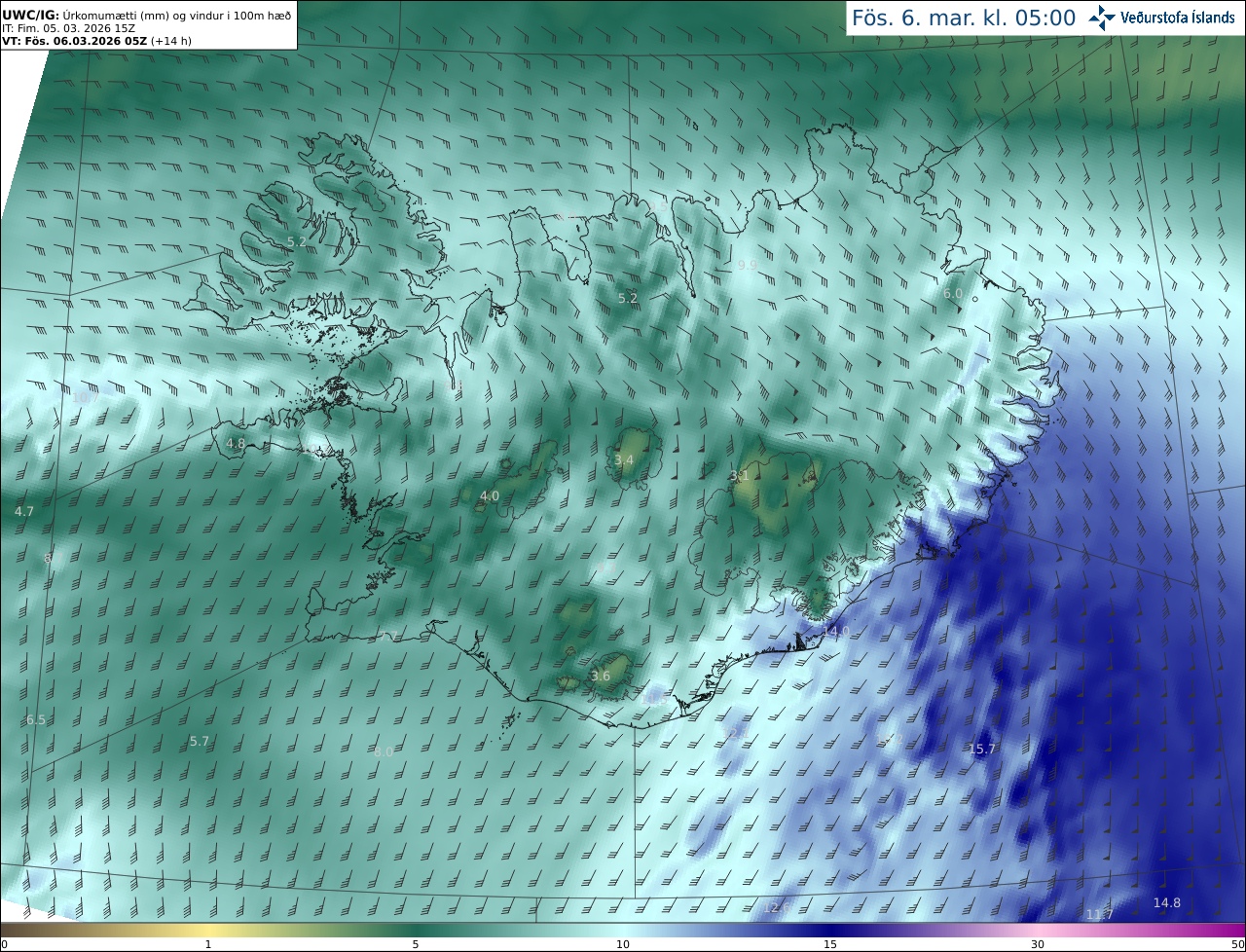Click the 1 tick label on the color scale

point(208,944)
